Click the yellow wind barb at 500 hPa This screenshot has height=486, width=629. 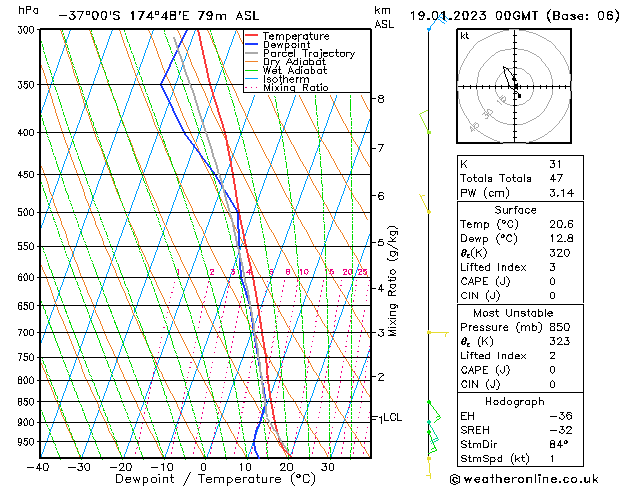425,204
